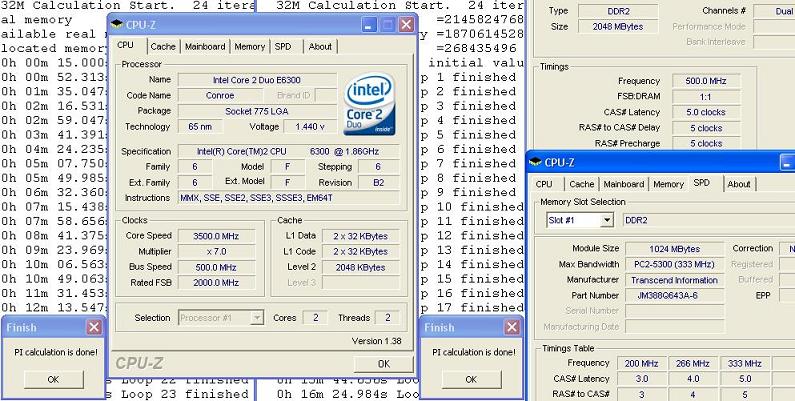Click OK button in main CPU-Z window
Image resolution: width=795 pixels, height=401 pixels.
coord(384,363)
